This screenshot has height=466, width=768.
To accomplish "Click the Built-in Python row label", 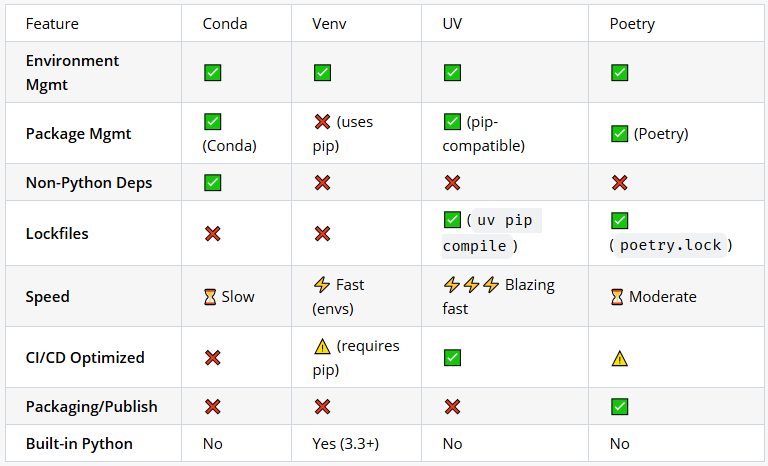I will point(79,443).
